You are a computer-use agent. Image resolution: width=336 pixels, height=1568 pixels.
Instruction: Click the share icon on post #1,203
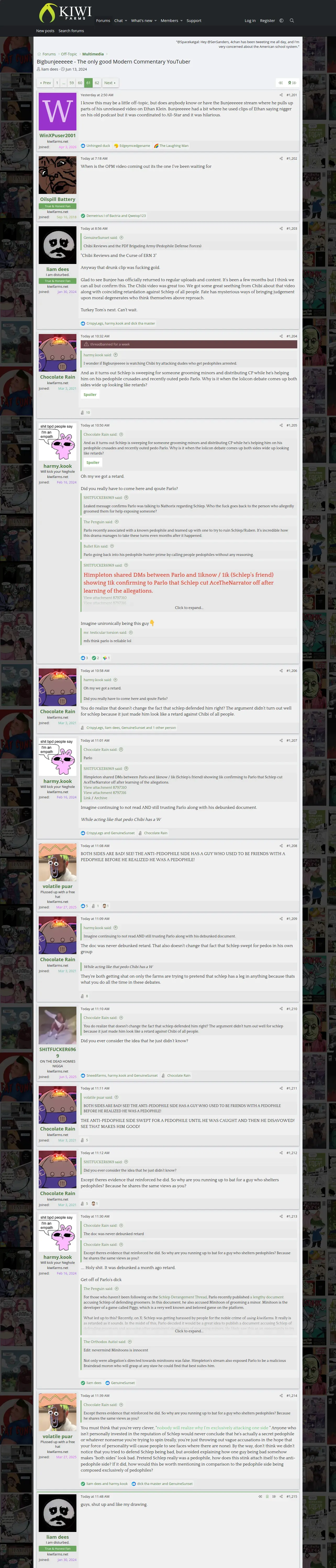(281, 228)
